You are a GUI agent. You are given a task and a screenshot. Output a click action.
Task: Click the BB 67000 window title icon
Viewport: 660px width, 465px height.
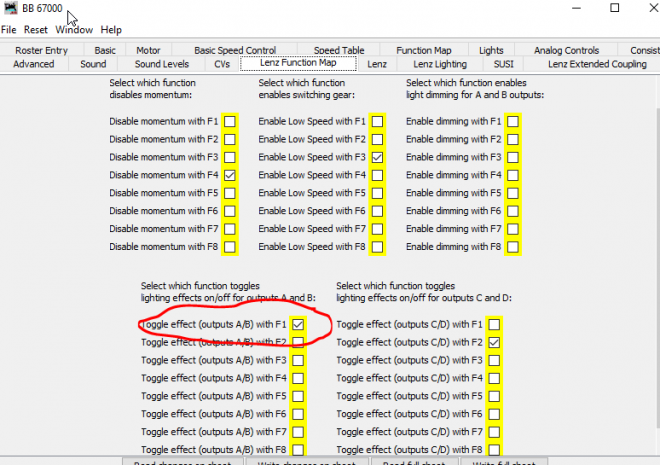click(x=10, y=8)
